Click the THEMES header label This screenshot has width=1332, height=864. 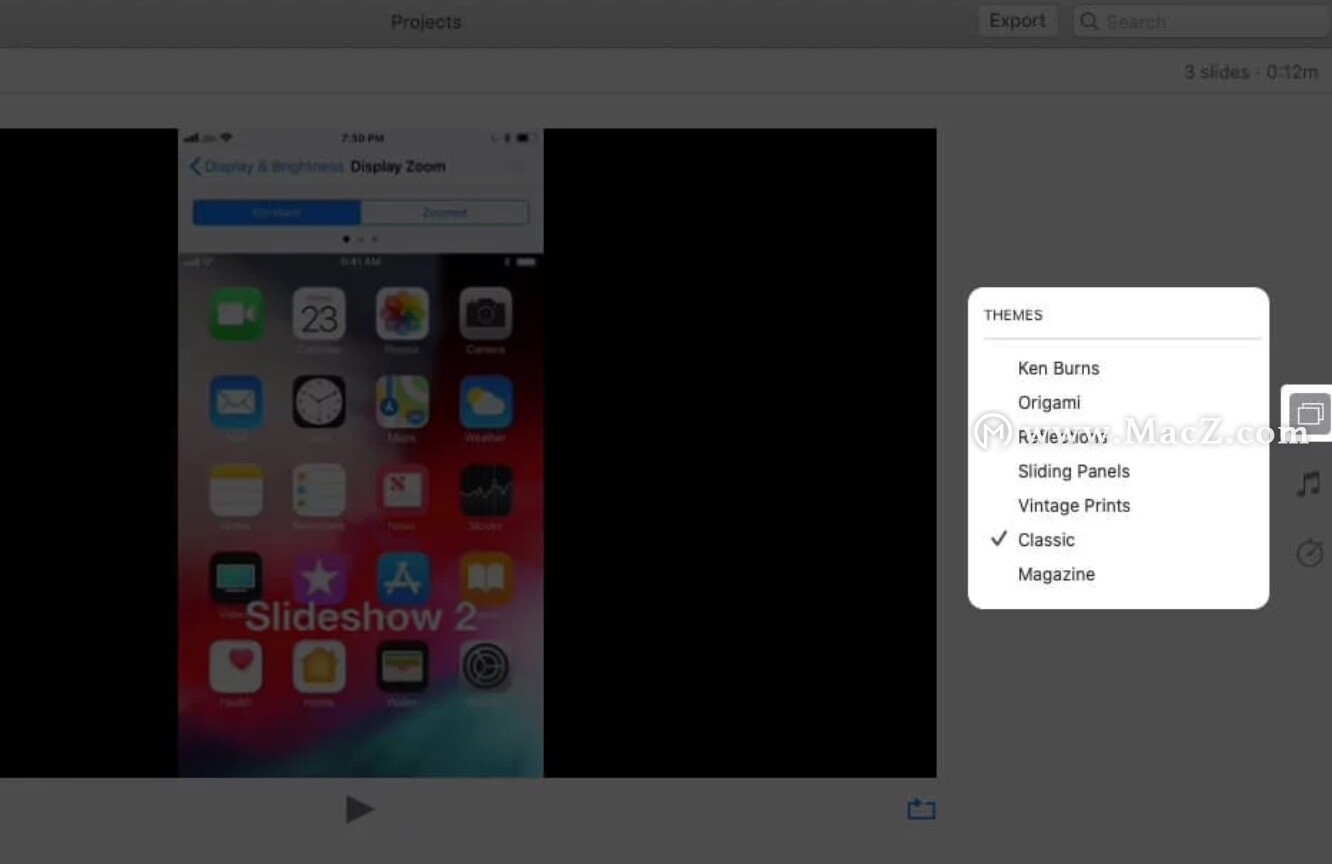(x=1013, y=315)
